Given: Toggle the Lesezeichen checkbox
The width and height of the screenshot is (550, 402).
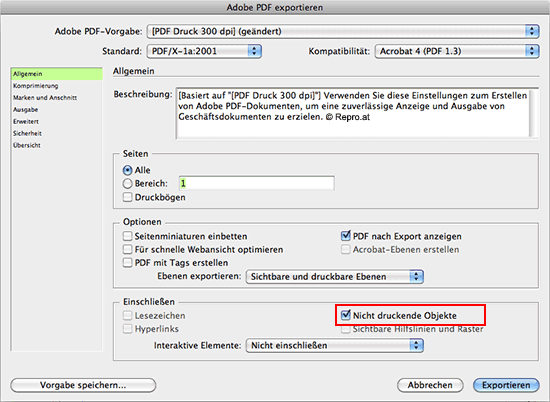Looking at the screenshot, I should tap(127, 315).
